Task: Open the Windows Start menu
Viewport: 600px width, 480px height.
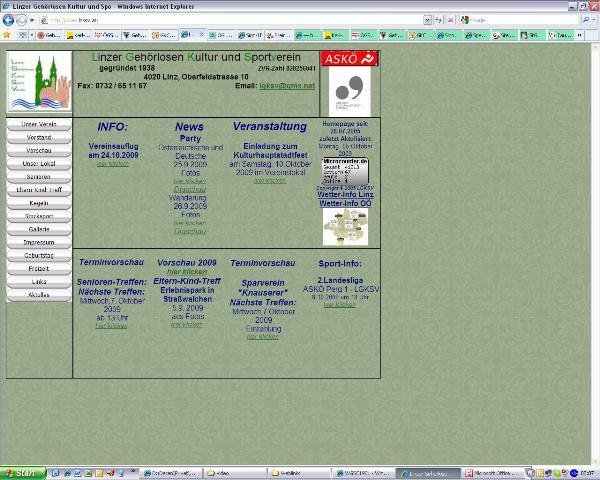Action: pyautogui.click(x=20, y=472)
